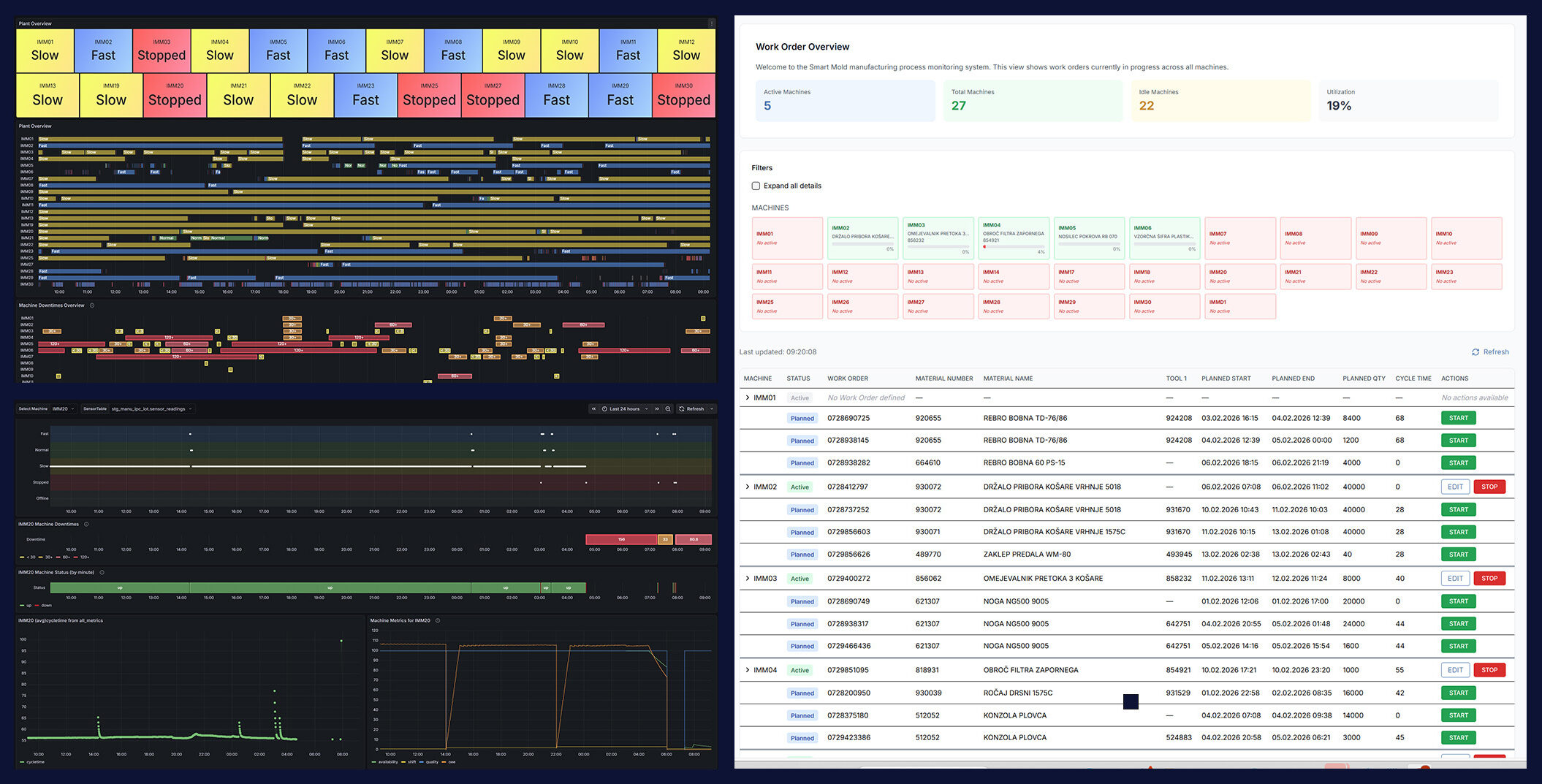Viewport: 1542px width, 784px height.
Task: Enable the Expand all details checkbox
Action: (x=756, y=186)
